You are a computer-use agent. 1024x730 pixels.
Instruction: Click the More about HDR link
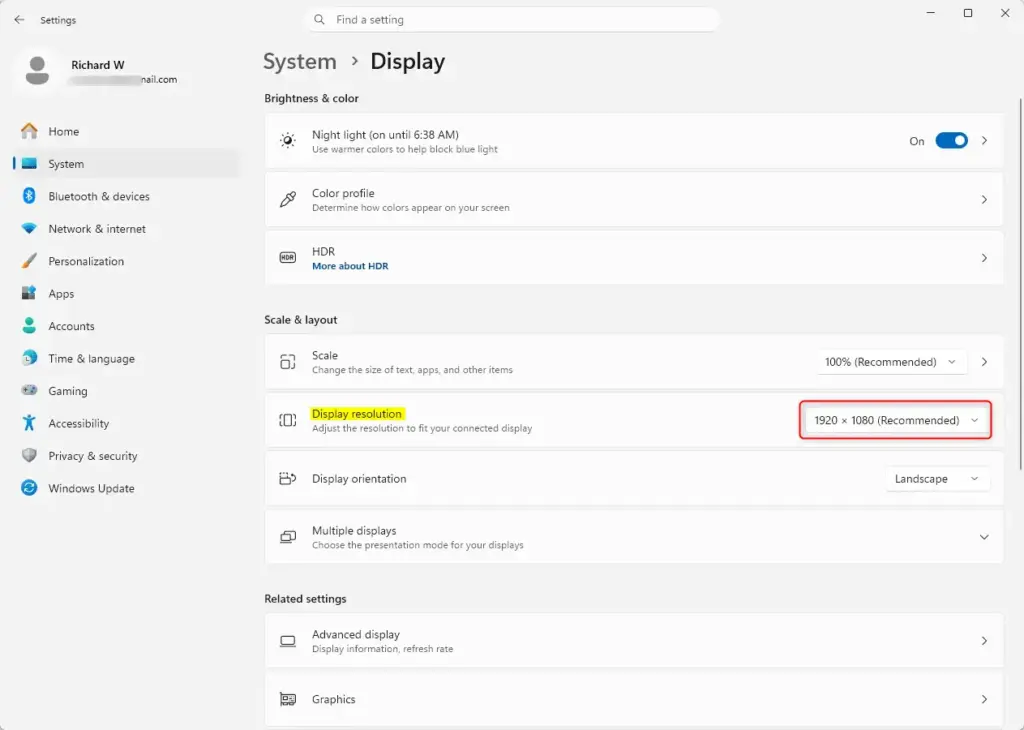point(350,266)
